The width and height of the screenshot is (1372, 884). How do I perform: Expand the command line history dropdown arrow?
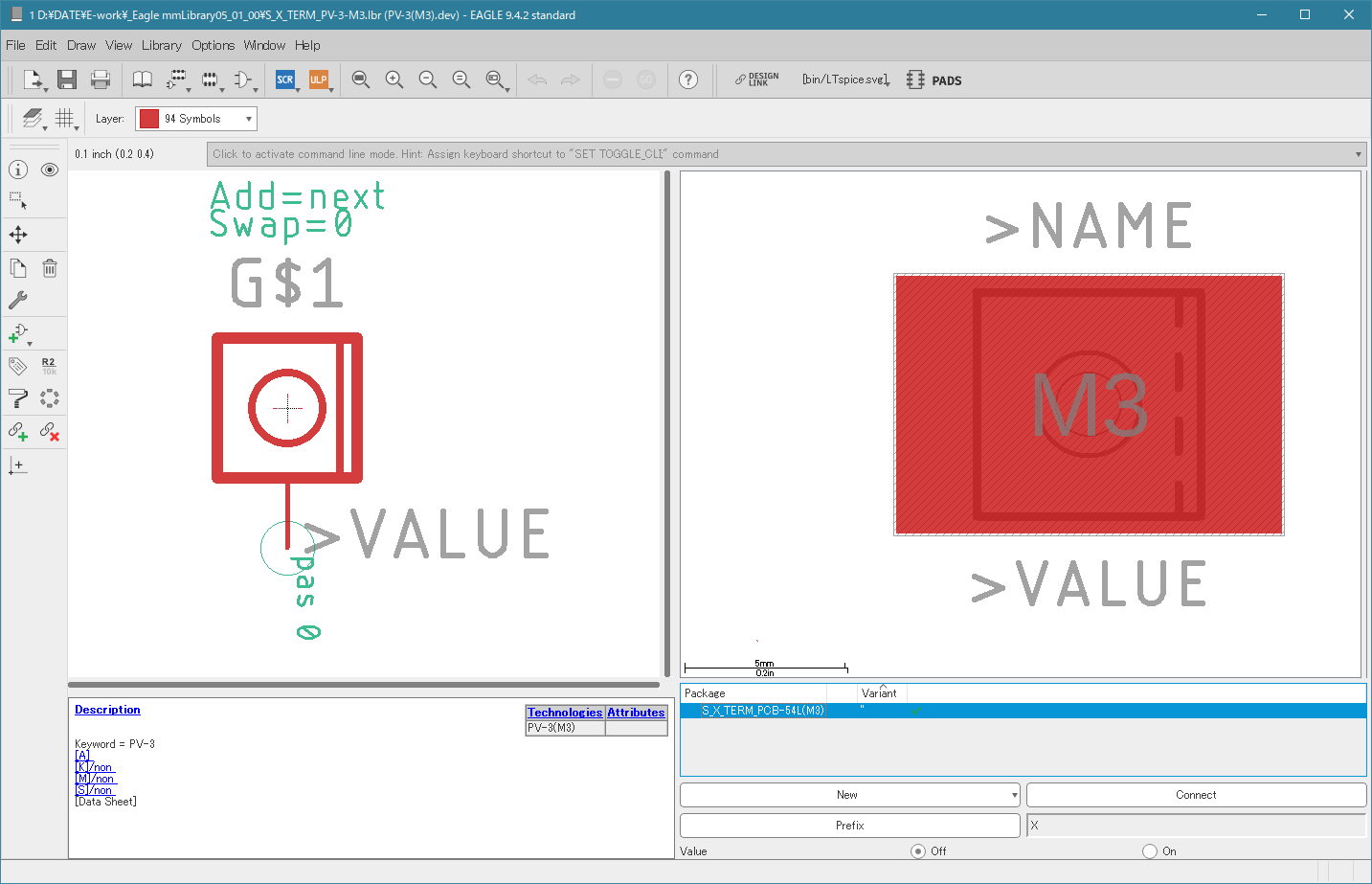(x=1358, y=154)
